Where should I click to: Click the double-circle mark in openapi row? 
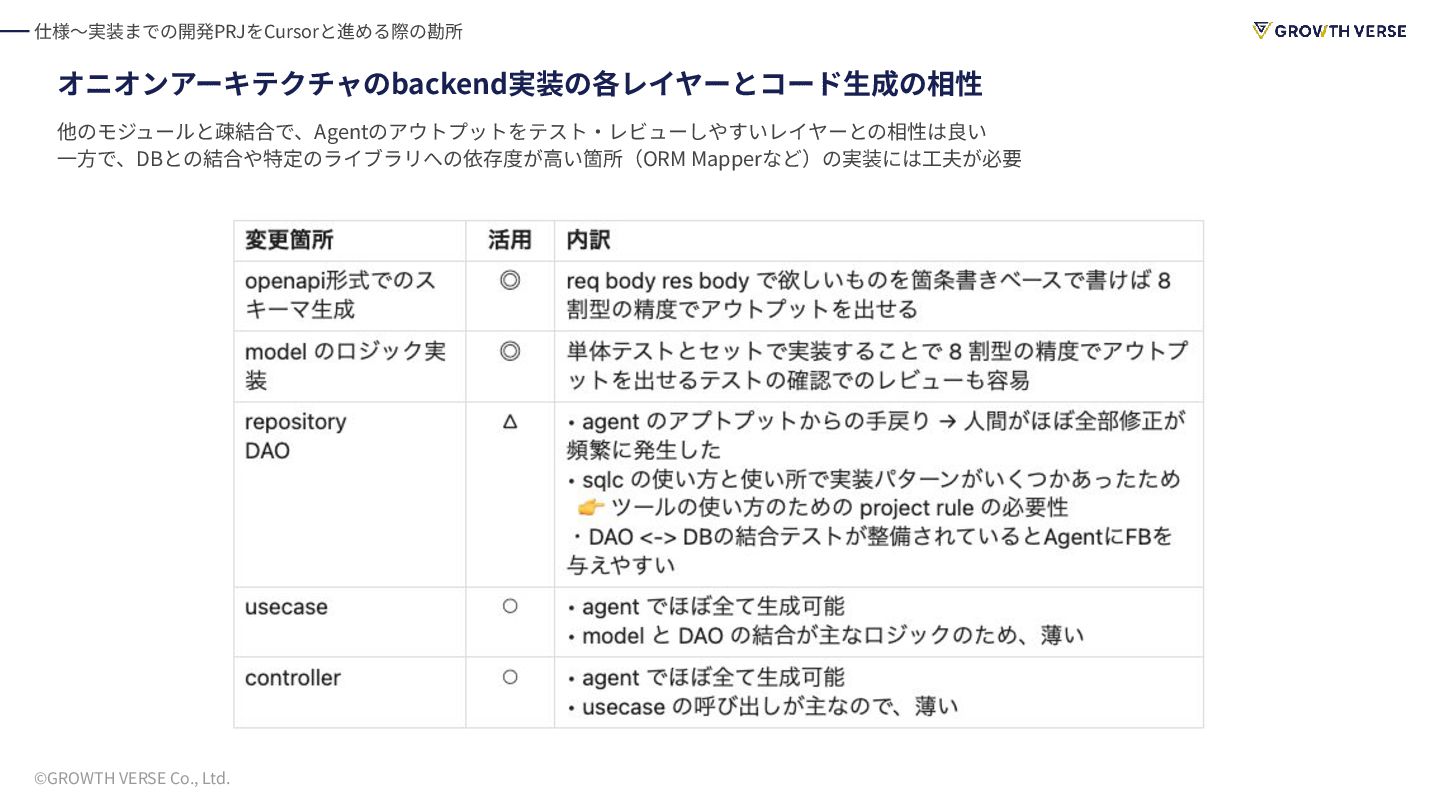pyautogui.click(x=510, y=281)
